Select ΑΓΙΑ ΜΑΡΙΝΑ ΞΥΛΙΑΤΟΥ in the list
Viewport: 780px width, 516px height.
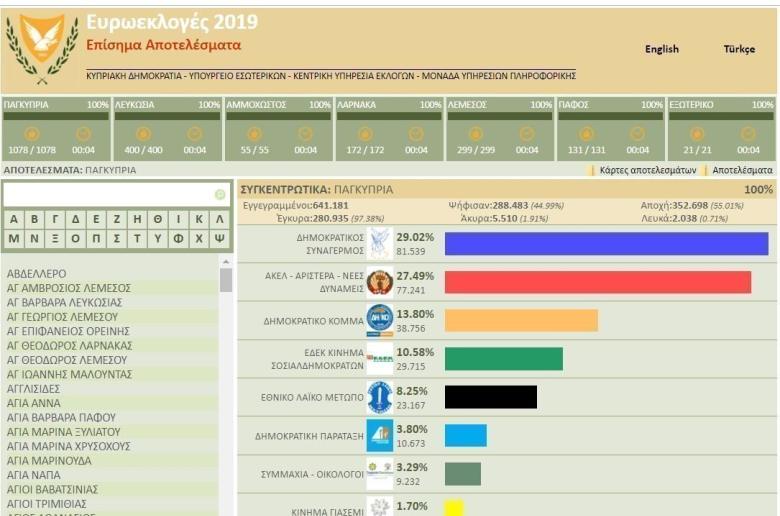64,432
